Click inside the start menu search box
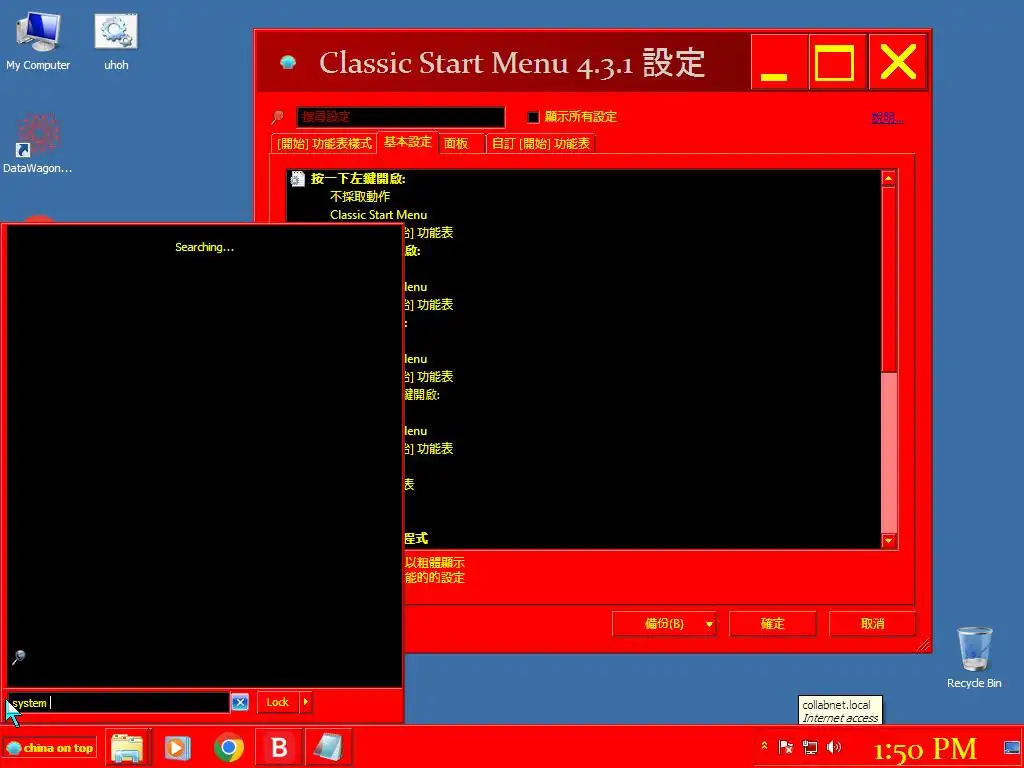Image resolution: width=1024 pixels, height=768 pixels. (x=118, y=703)
